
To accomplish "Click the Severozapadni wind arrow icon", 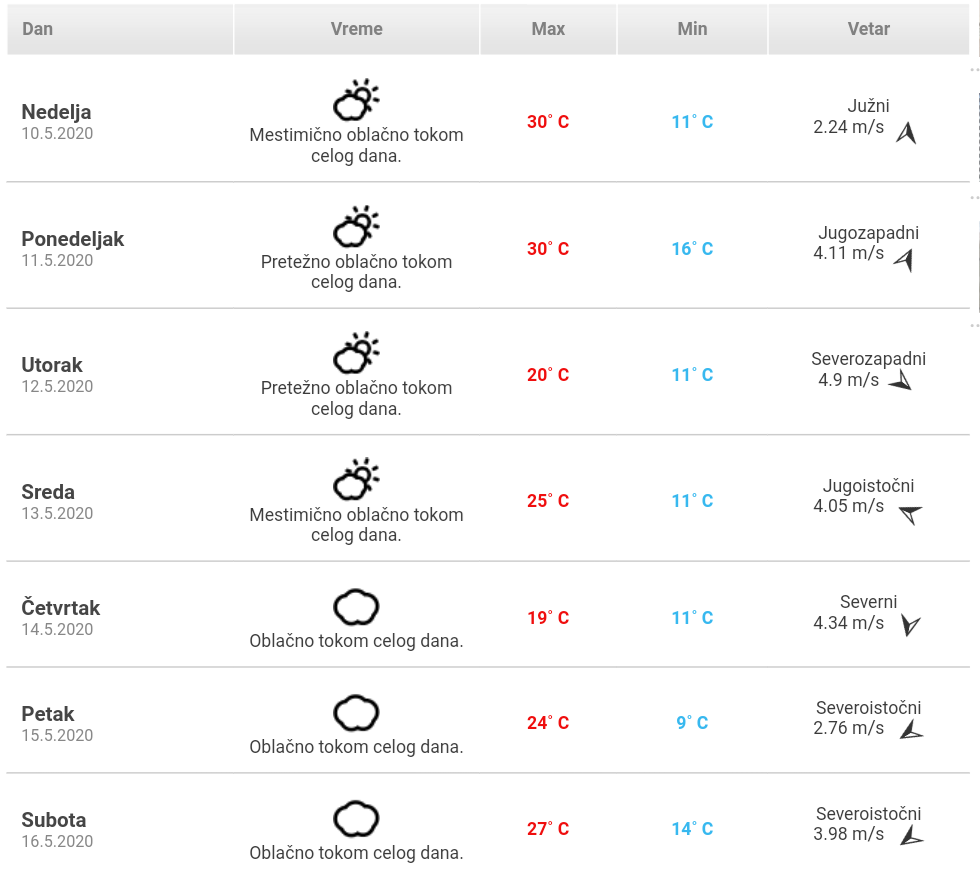I will pyautogui.click(x=900, y=381).
